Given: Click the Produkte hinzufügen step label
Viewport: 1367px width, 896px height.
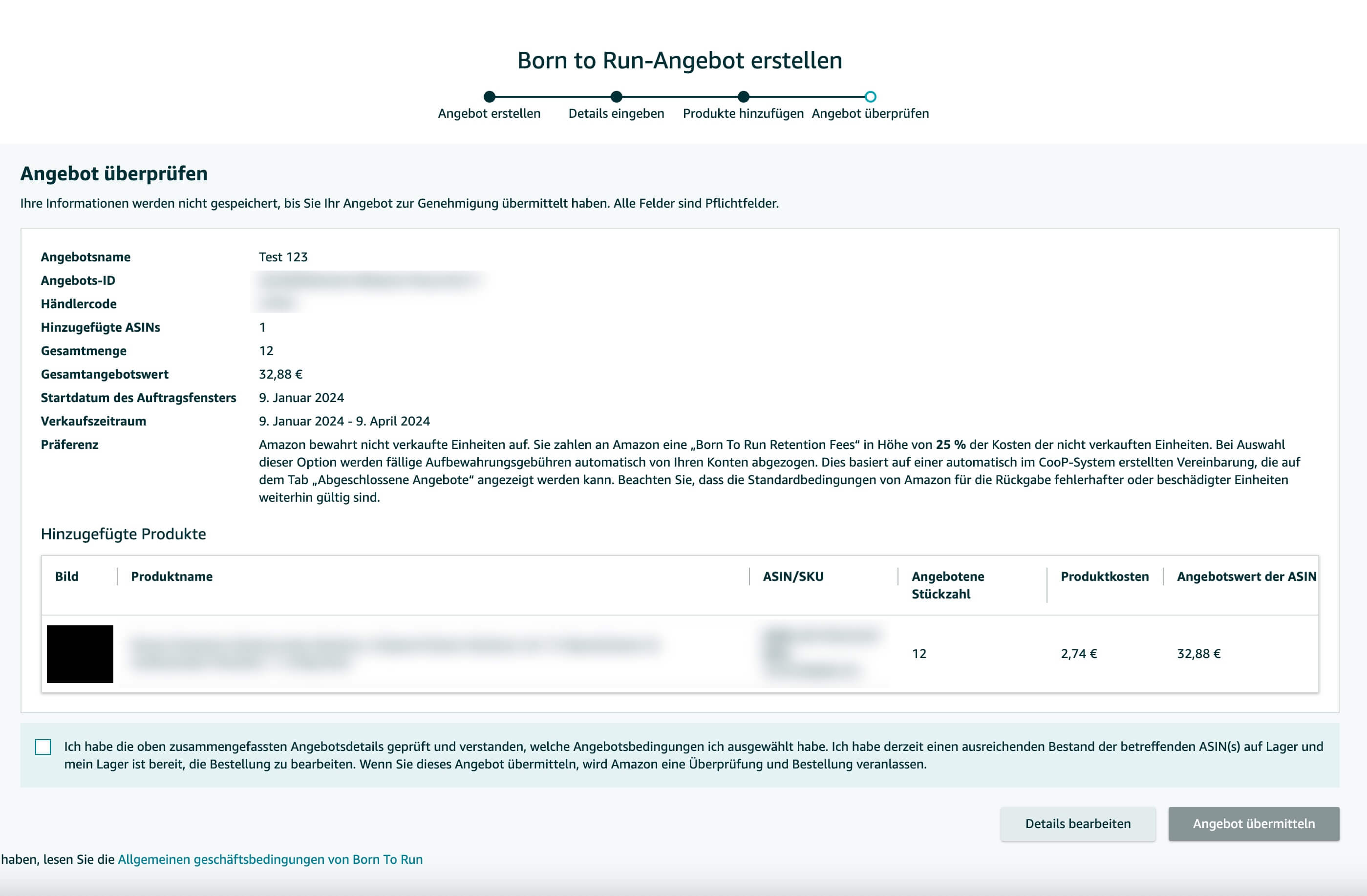Looking at the screenshot, I should point(743,113).
